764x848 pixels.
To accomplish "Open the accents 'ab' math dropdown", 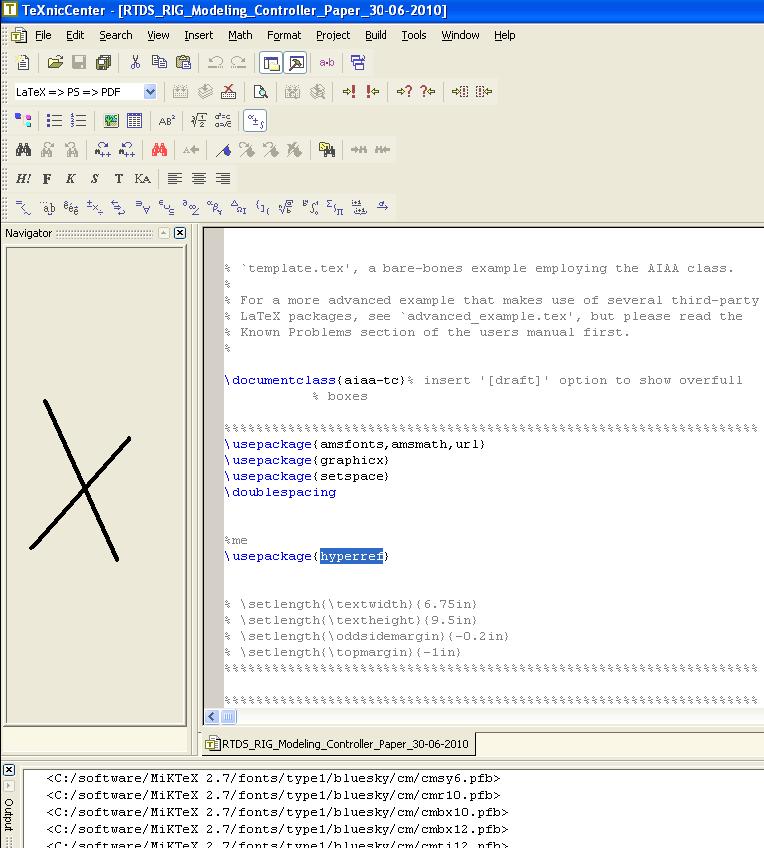I will [48, 207].
